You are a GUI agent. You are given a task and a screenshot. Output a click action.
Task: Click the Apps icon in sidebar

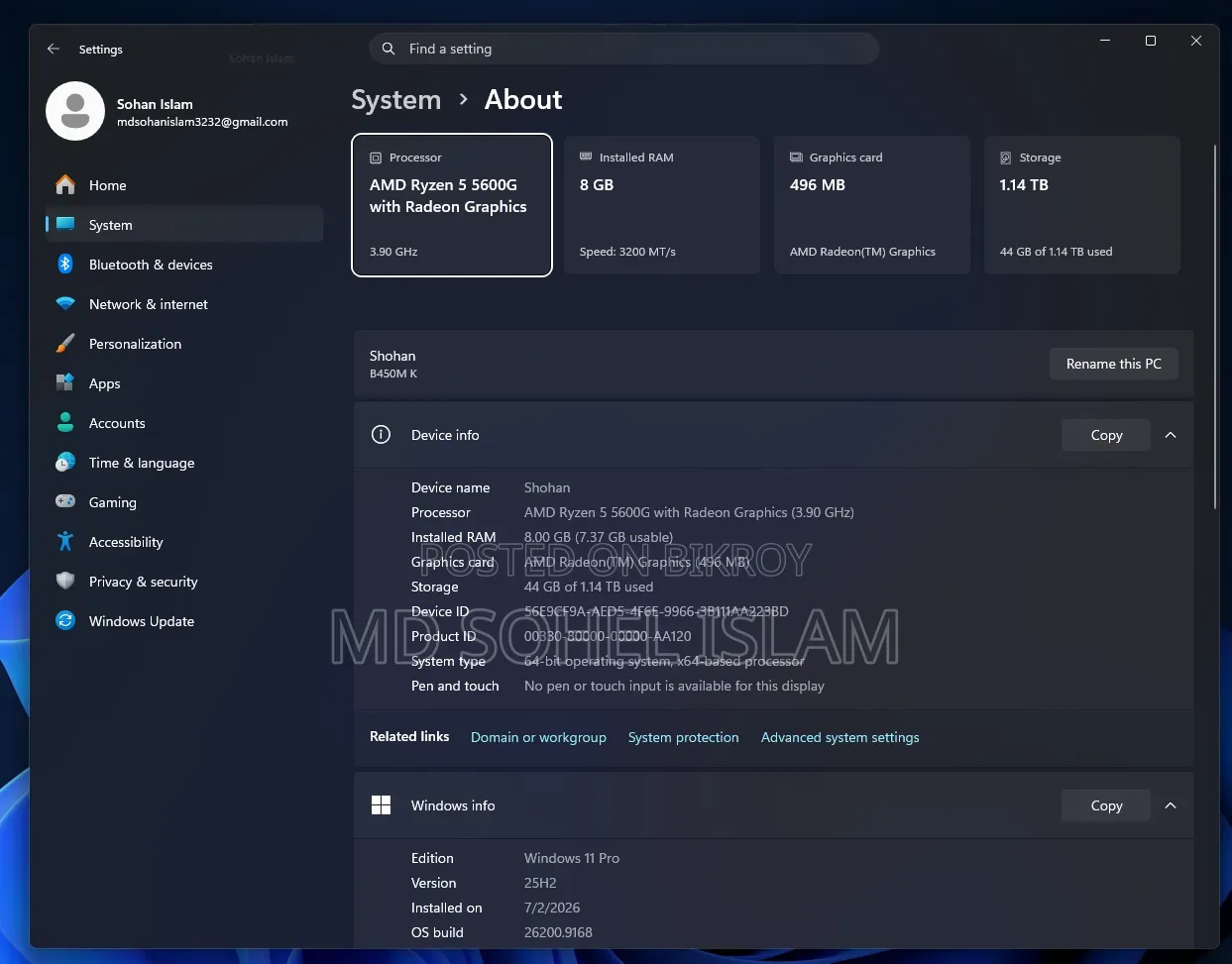click(65, 383)
